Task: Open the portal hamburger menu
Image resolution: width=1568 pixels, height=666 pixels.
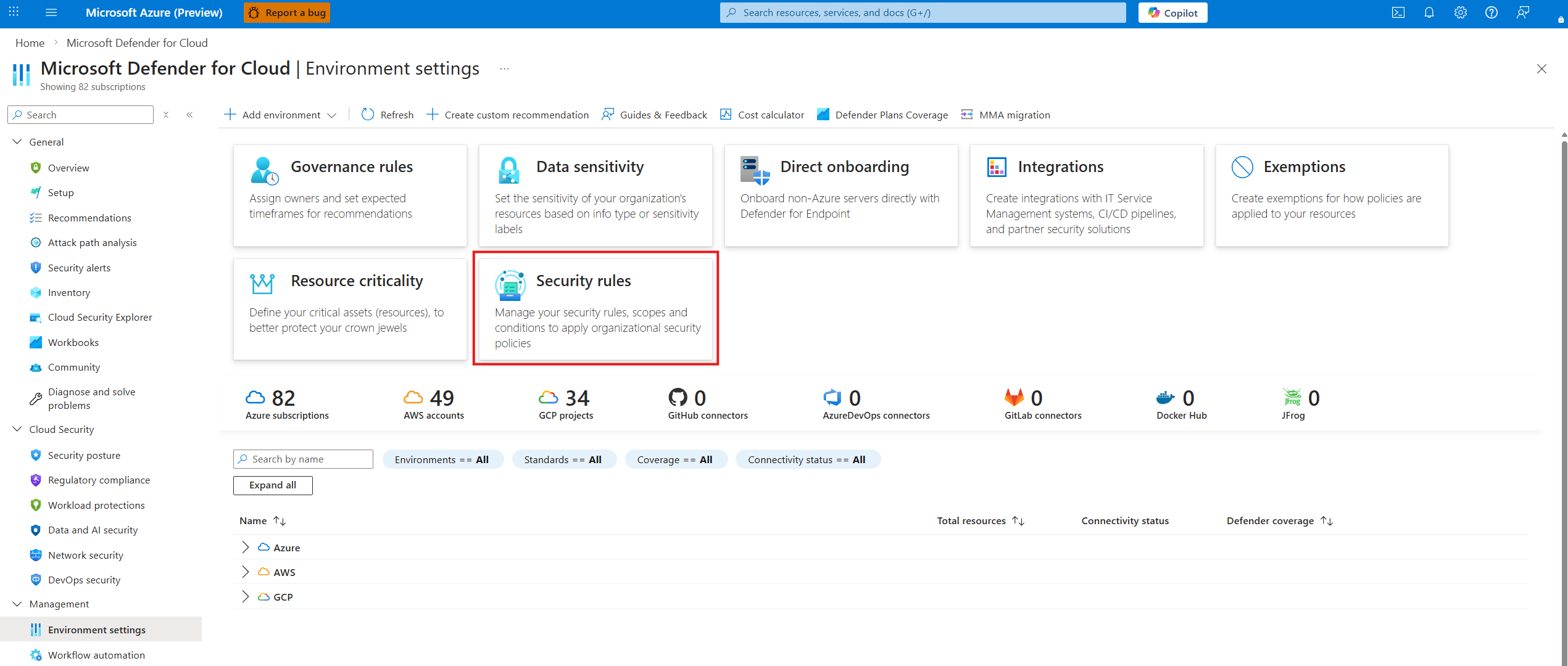Action: click(x=51, y=12)
